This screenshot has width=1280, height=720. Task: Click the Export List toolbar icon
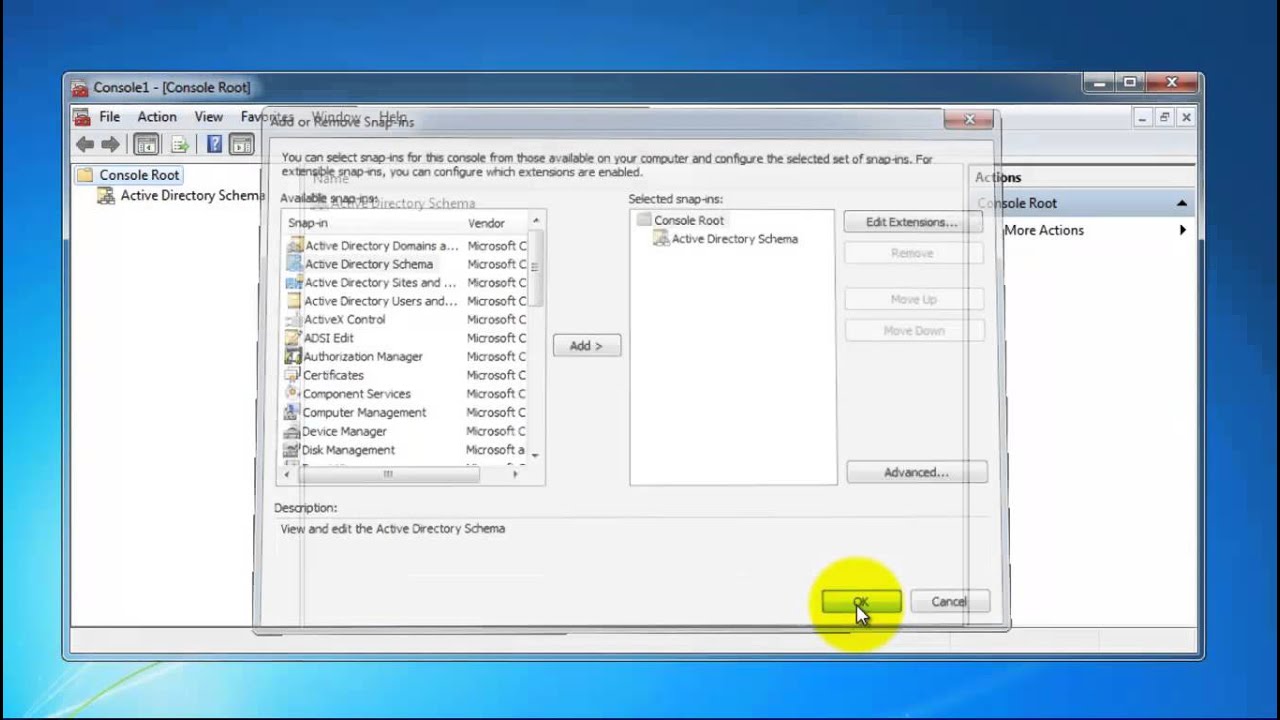180,145
